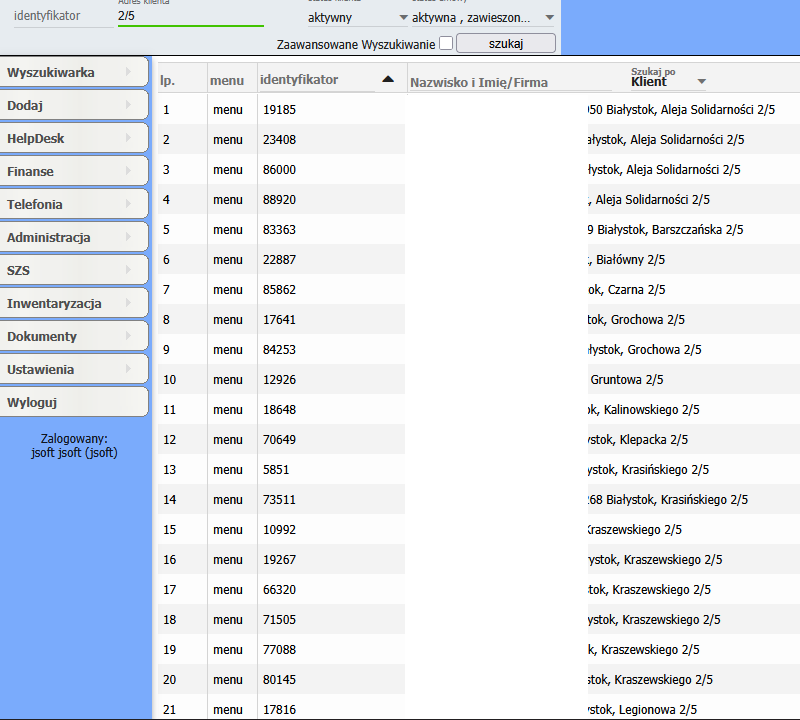800x720 pixels.
Task: Open the Wyszukiwarka sidebar menu
Action: (x=74, y=72)
